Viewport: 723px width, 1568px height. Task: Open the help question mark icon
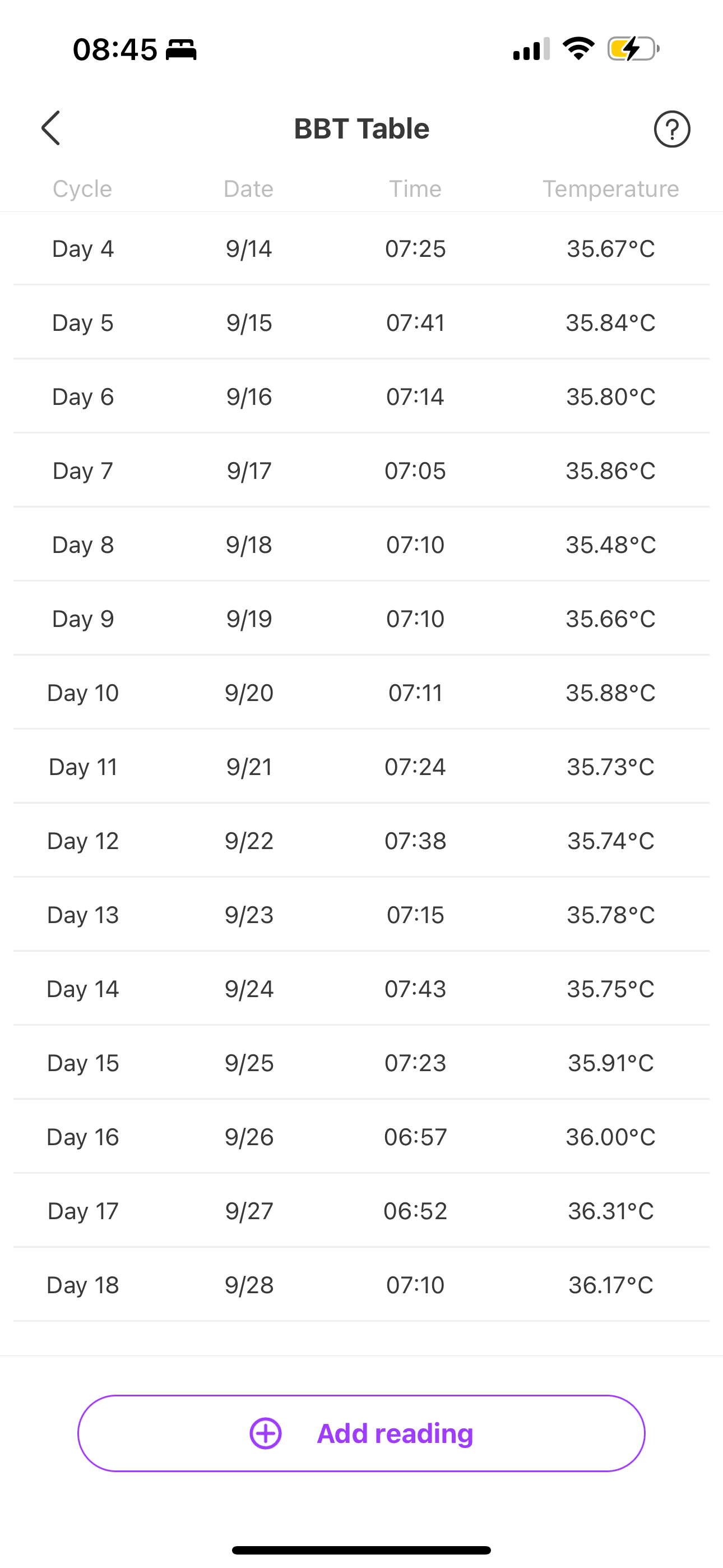click(x=672, y=129)
